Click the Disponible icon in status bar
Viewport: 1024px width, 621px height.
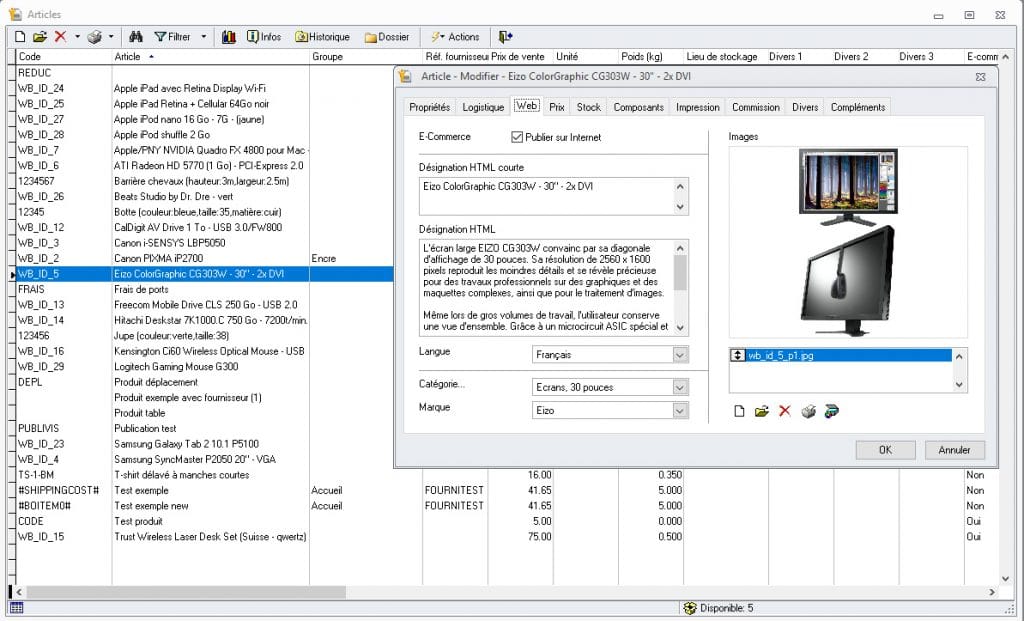point(690,608)
